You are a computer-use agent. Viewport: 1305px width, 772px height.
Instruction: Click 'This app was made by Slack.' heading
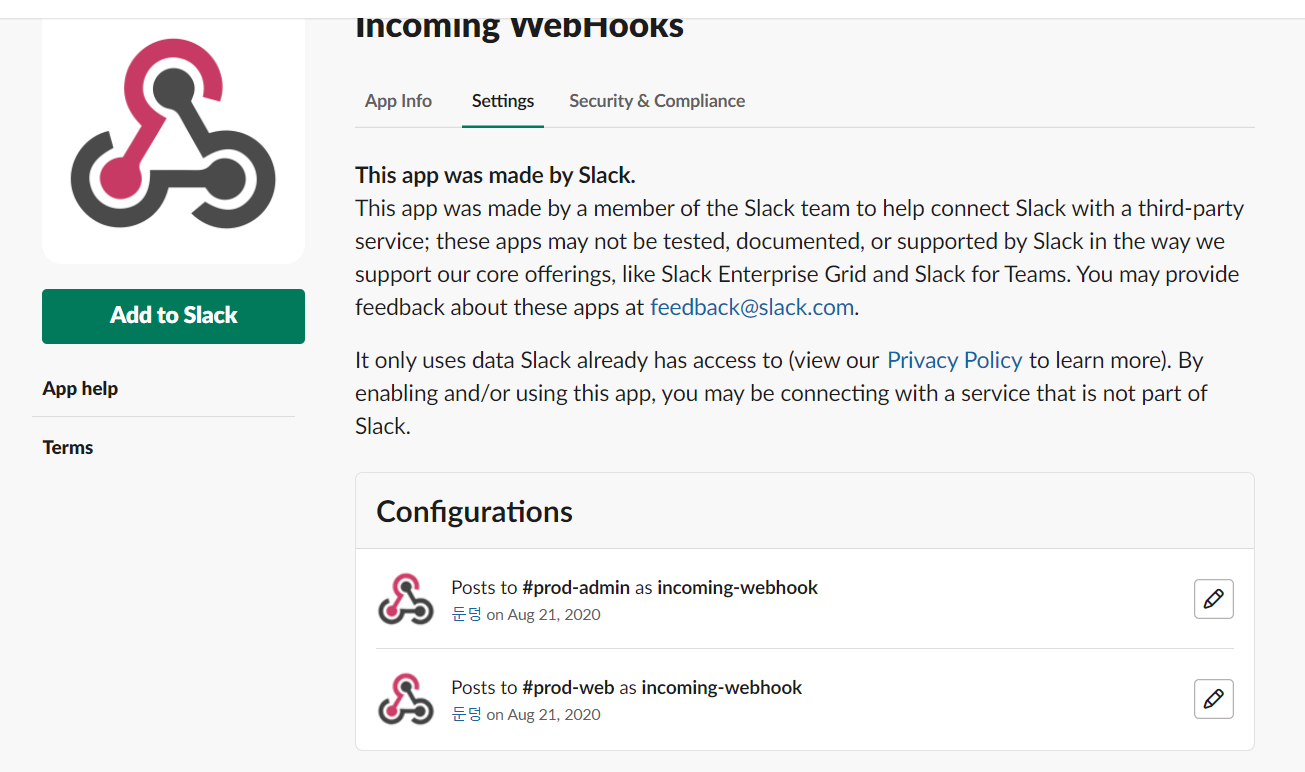coord(495,175)
